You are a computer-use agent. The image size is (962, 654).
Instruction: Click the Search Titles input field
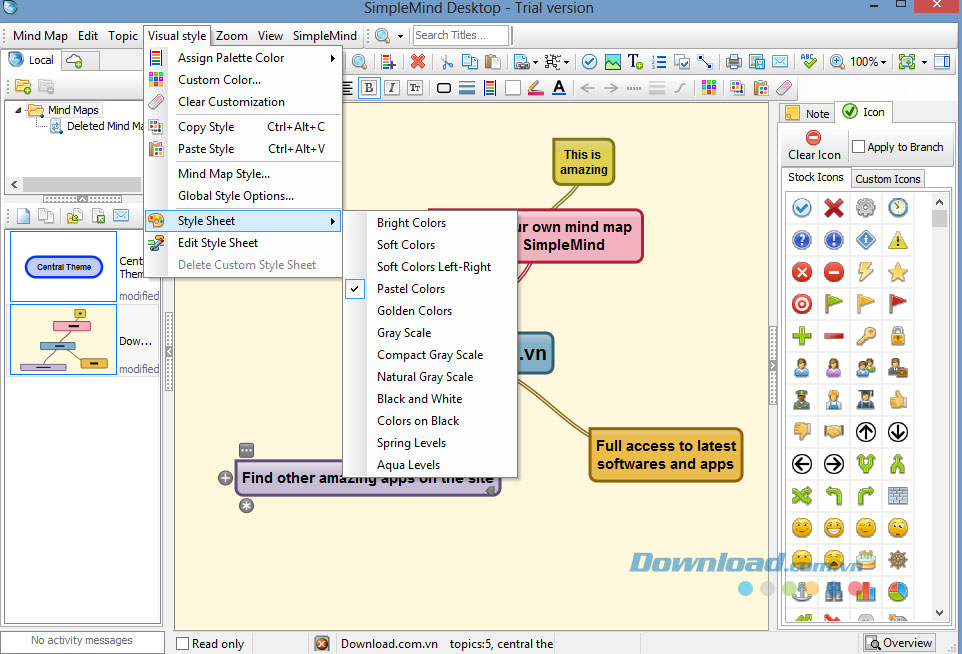pyautogui.click(x=460, y=35)
